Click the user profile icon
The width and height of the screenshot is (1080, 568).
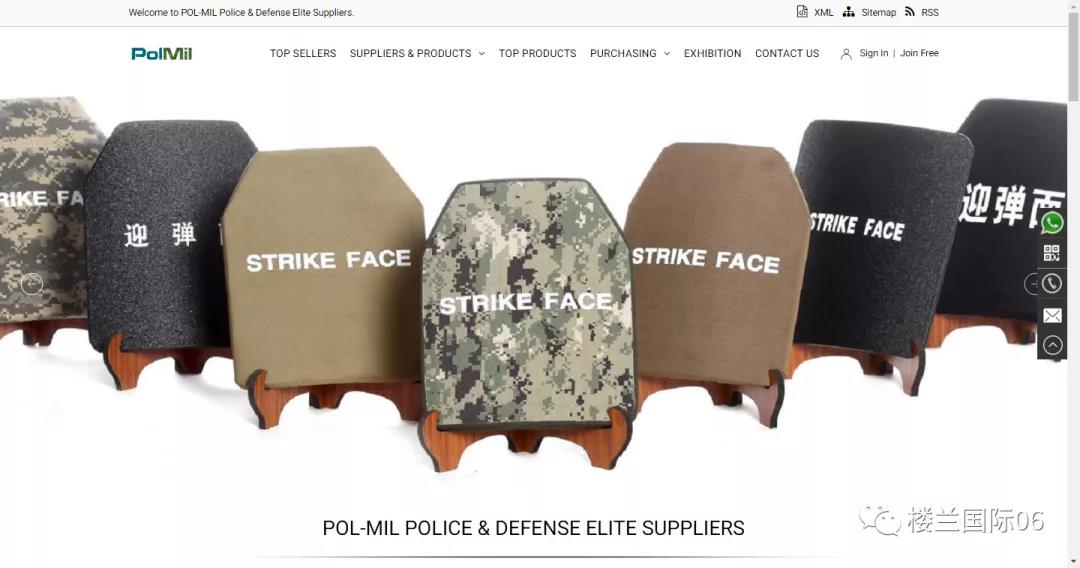click(846, 54)
